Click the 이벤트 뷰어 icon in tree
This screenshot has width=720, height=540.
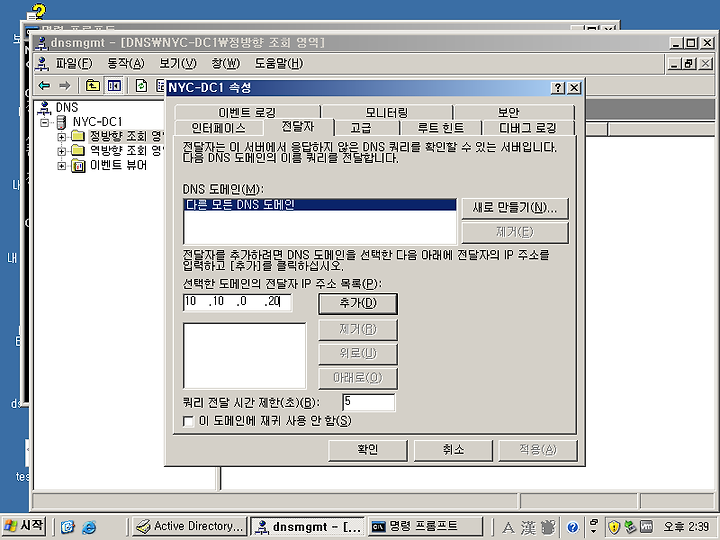coord(78,165)
